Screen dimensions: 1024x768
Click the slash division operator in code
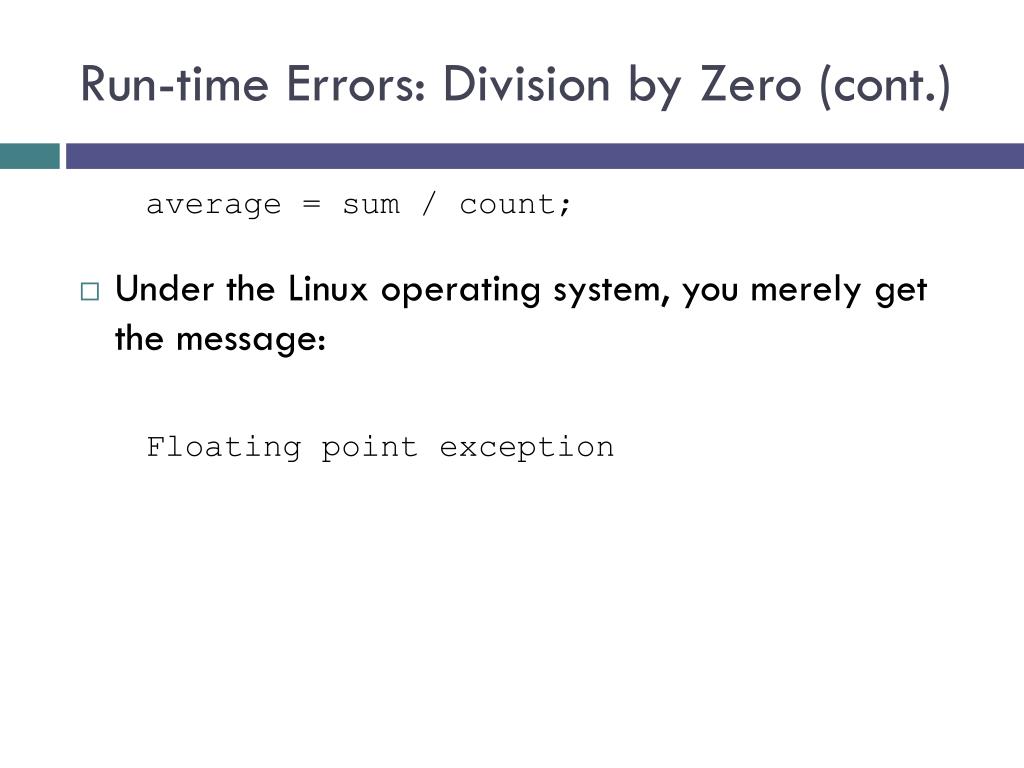(x=429, y=204)
